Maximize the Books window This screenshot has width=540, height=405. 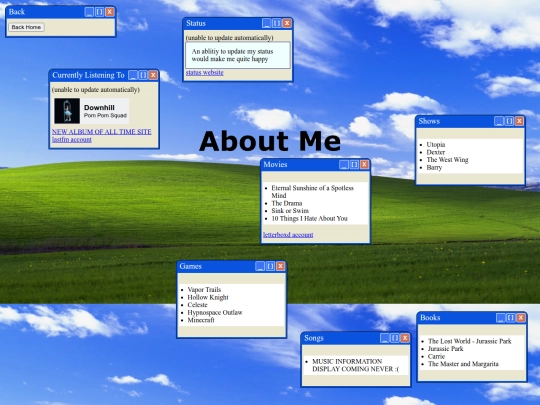pos(511,318)
